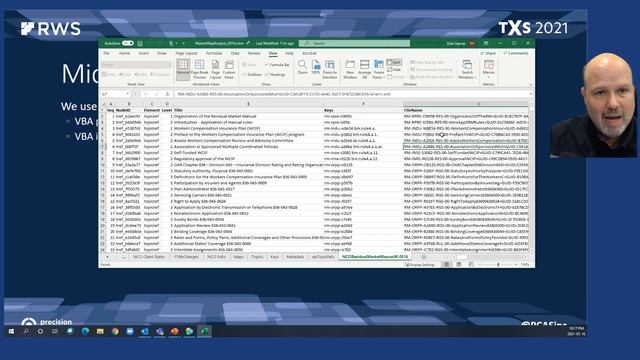The image size is (640, 360).
Task: Open Task View on taskbar
Action: pyautogui.click(x=55, y=331)
